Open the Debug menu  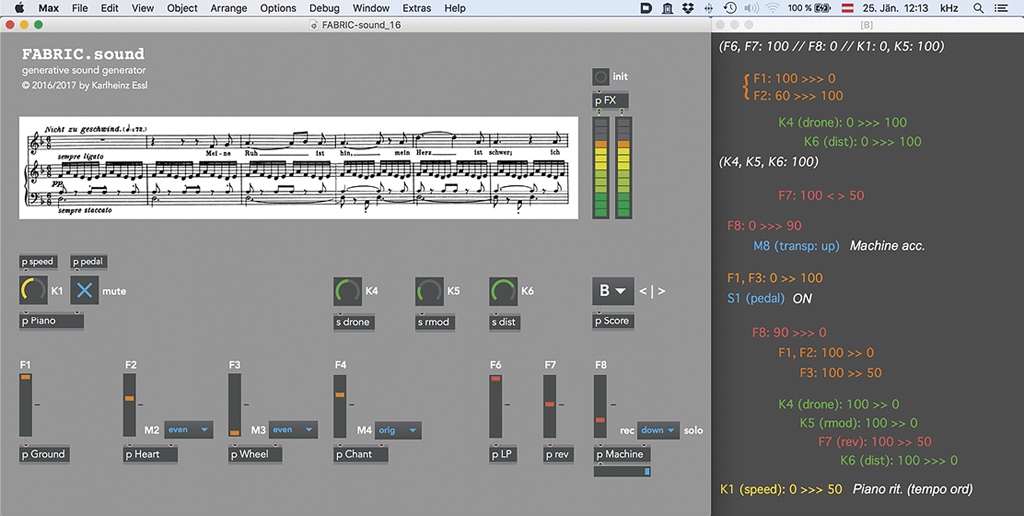click(x=324, y=8)
